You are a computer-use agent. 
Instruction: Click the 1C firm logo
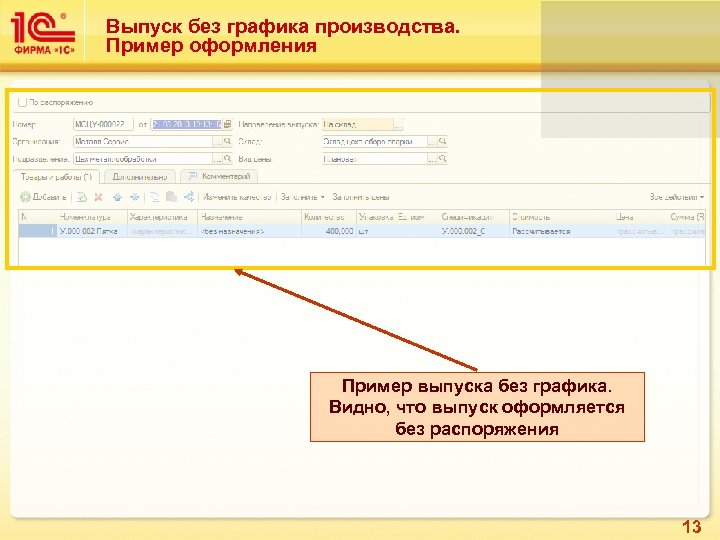click(x=43, y=33)
